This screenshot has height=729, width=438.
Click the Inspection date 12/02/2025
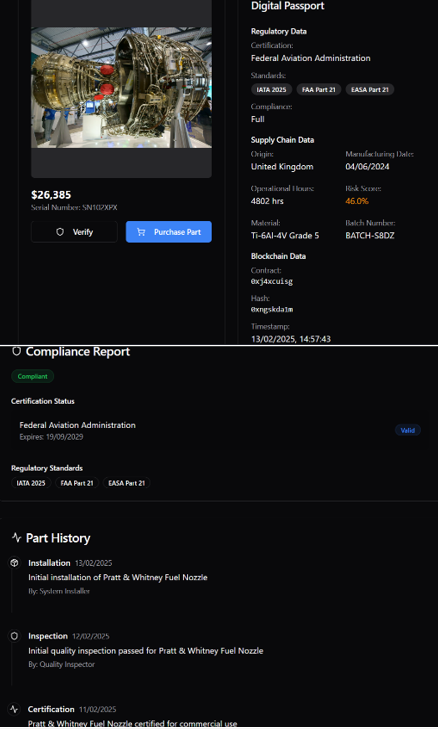[x=91, y=636]
